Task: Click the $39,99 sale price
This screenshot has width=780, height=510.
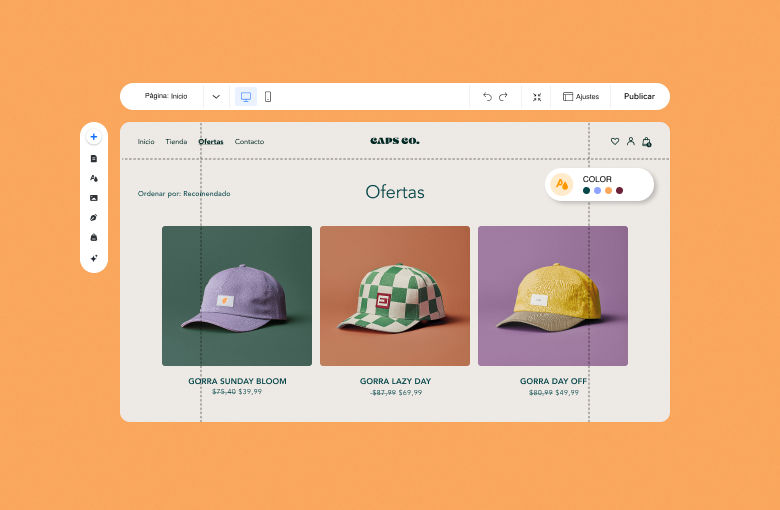Action: (250, 392)
